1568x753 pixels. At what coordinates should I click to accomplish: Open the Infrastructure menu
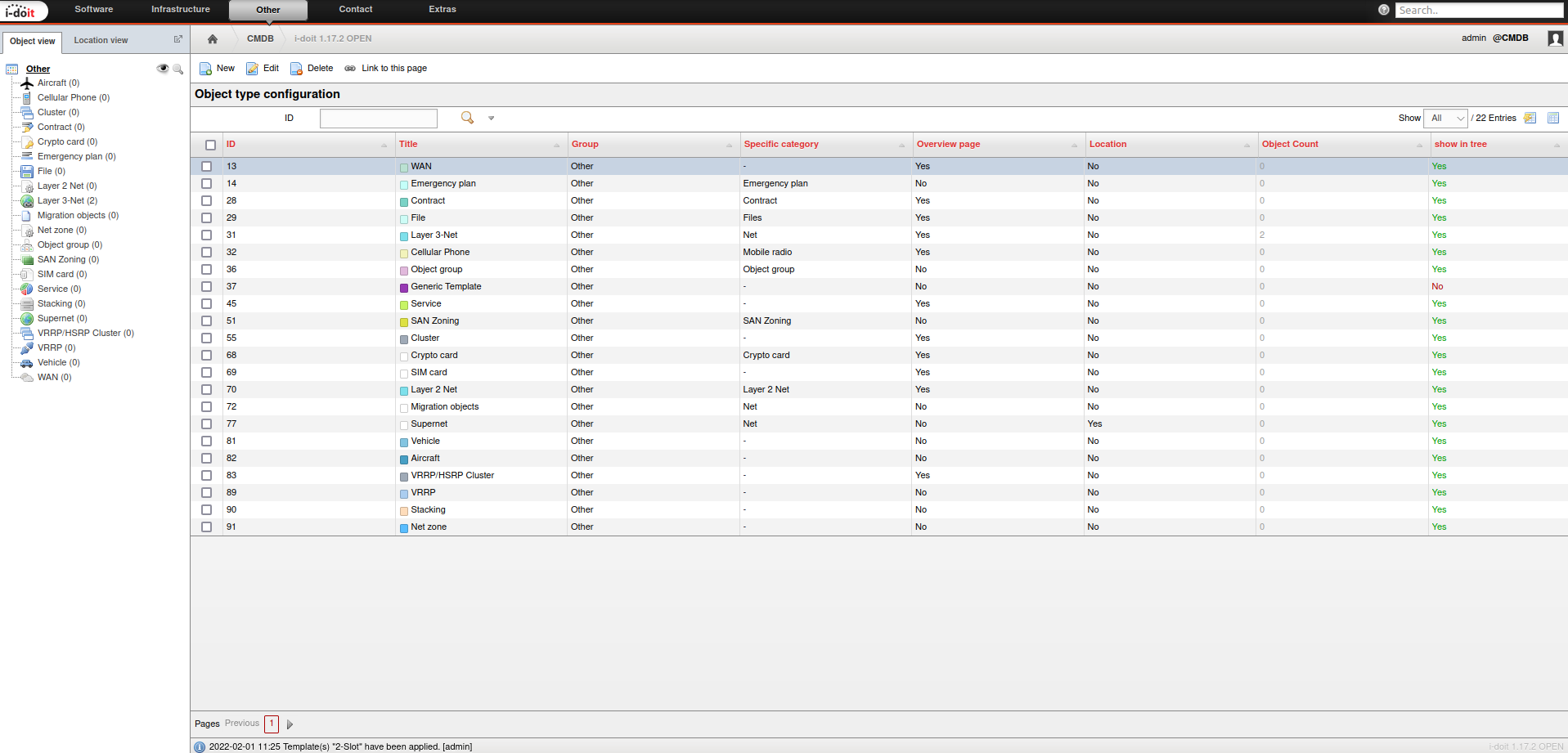180,10
